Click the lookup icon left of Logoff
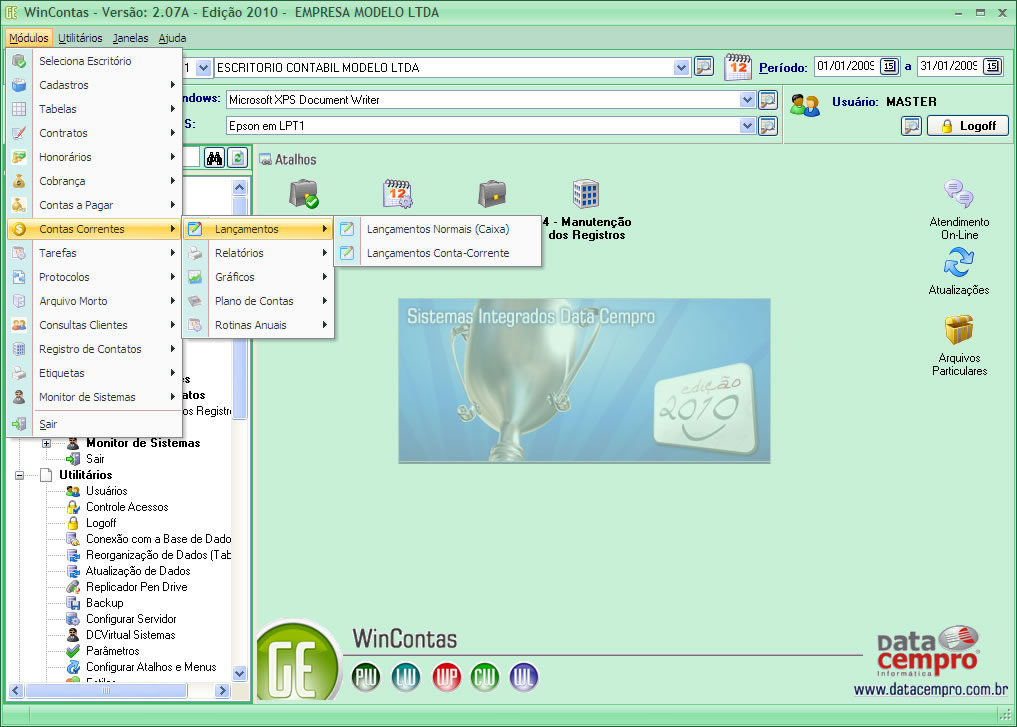Screen dimensions: 1017x727 (911, 126)
